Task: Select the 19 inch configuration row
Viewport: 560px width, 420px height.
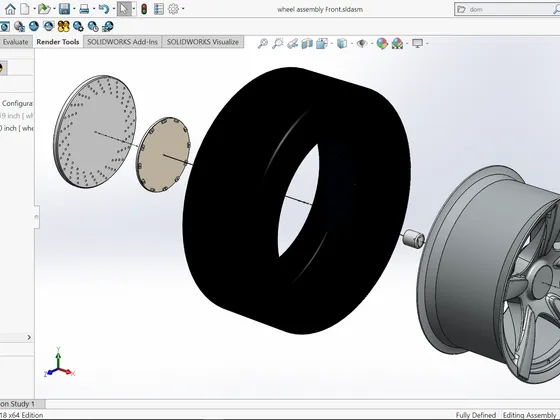Action: (x=17, y=116)
